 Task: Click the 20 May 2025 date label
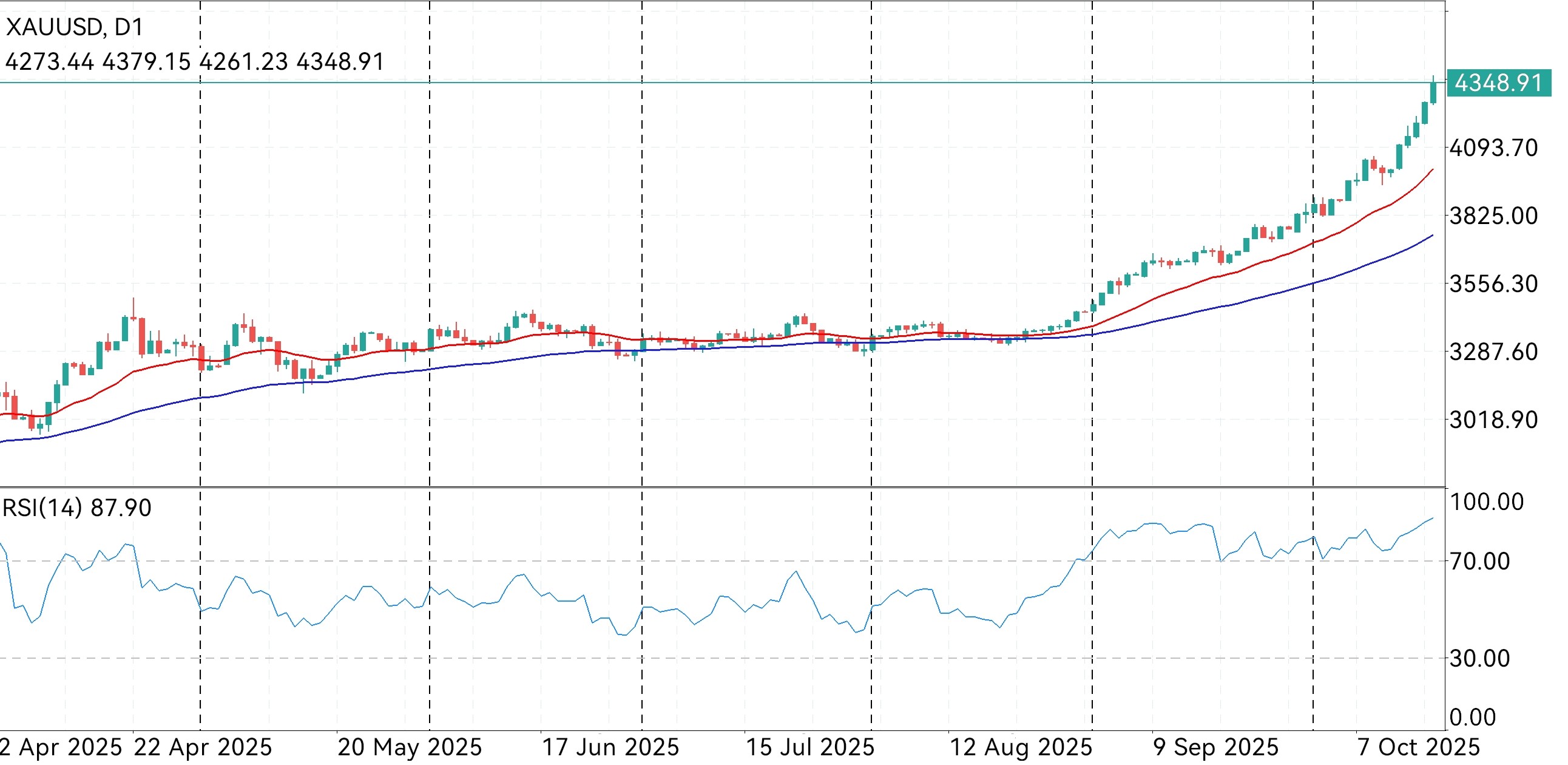[x=410, y=747]
